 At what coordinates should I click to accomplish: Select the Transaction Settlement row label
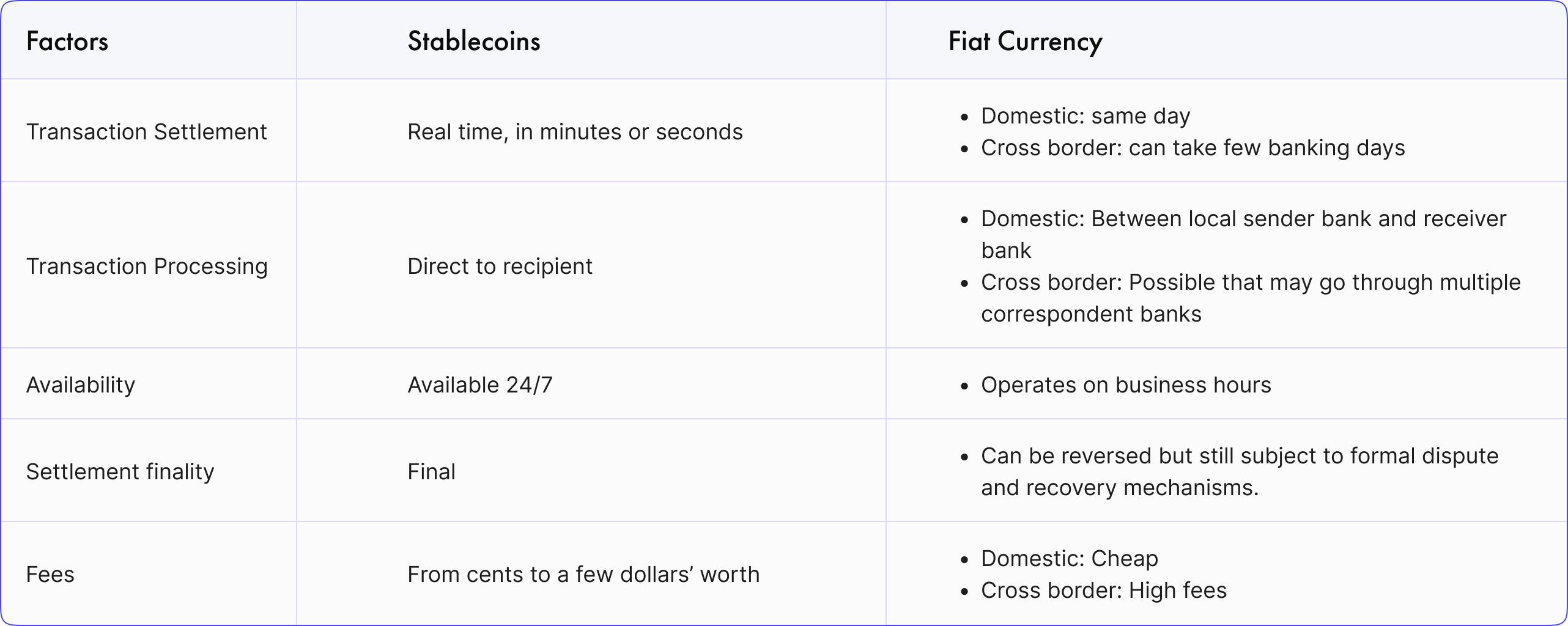click(x=147, y=132)
